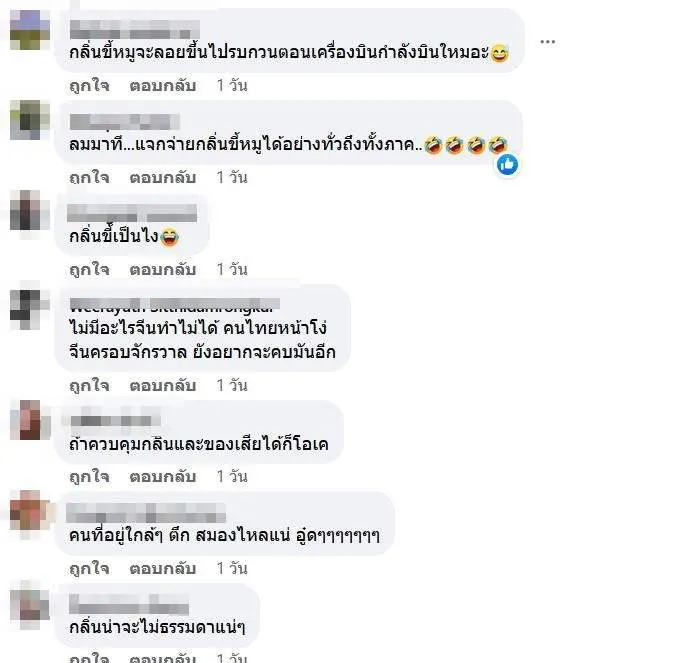This screenshot has width=685, height=663.
Task: Click avatar beside 'ถ้าควบคุมกลิ่น' comment
Action: [x=30, y=420]
